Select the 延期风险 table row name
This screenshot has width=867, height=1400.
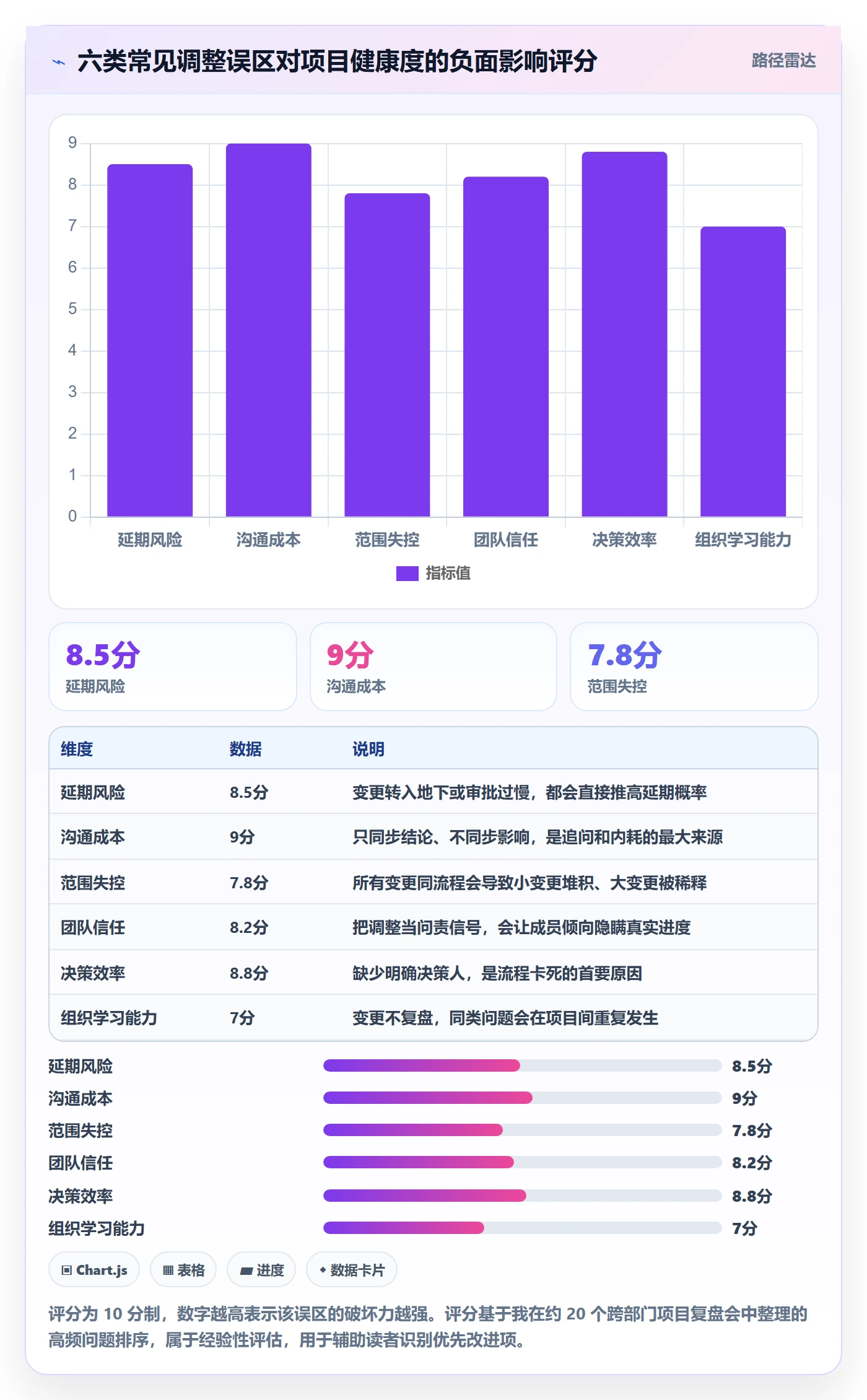pos(93,792)
